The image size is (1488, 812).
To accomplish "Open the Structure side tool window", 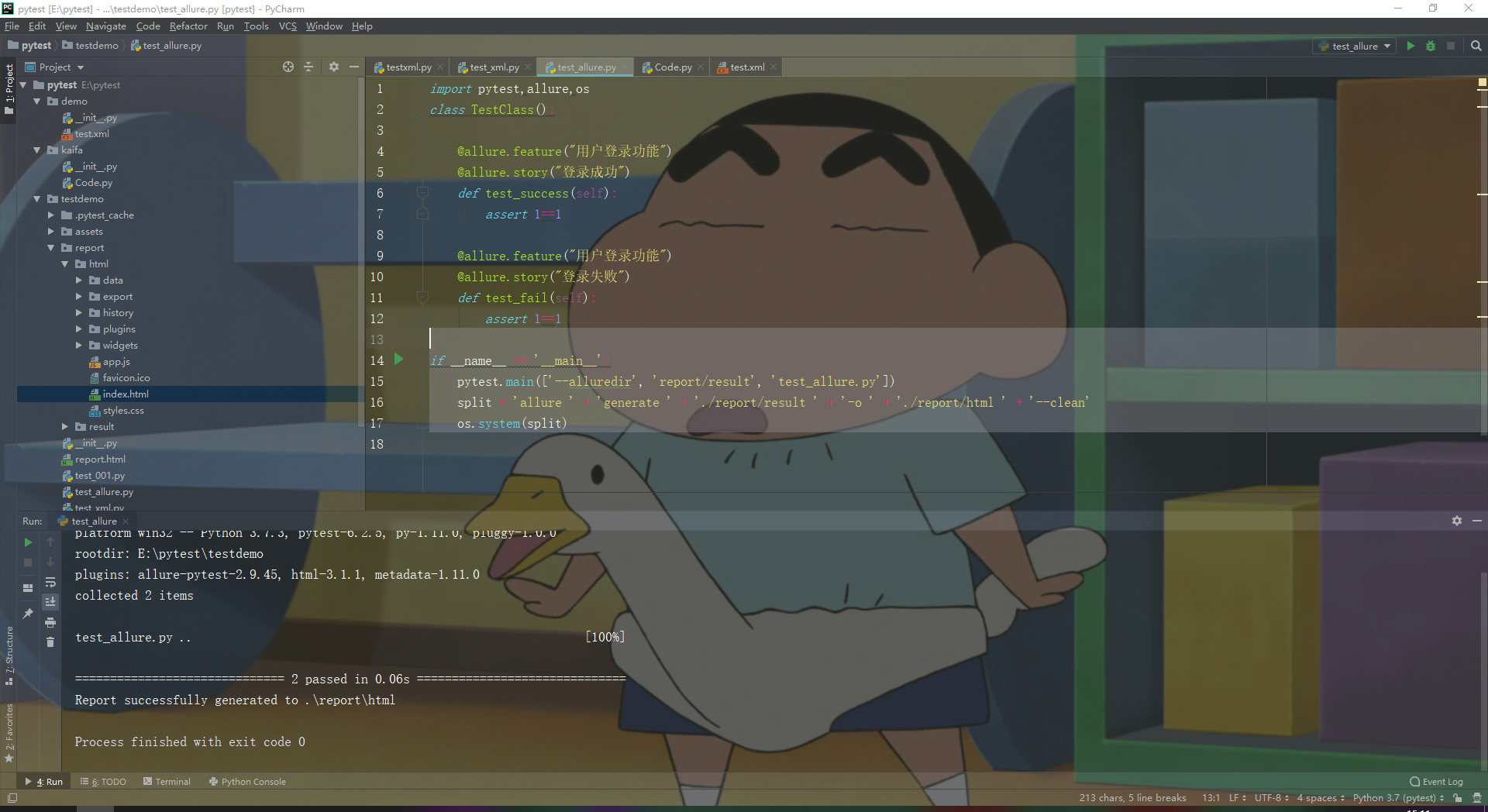I will tap(9, 655).
